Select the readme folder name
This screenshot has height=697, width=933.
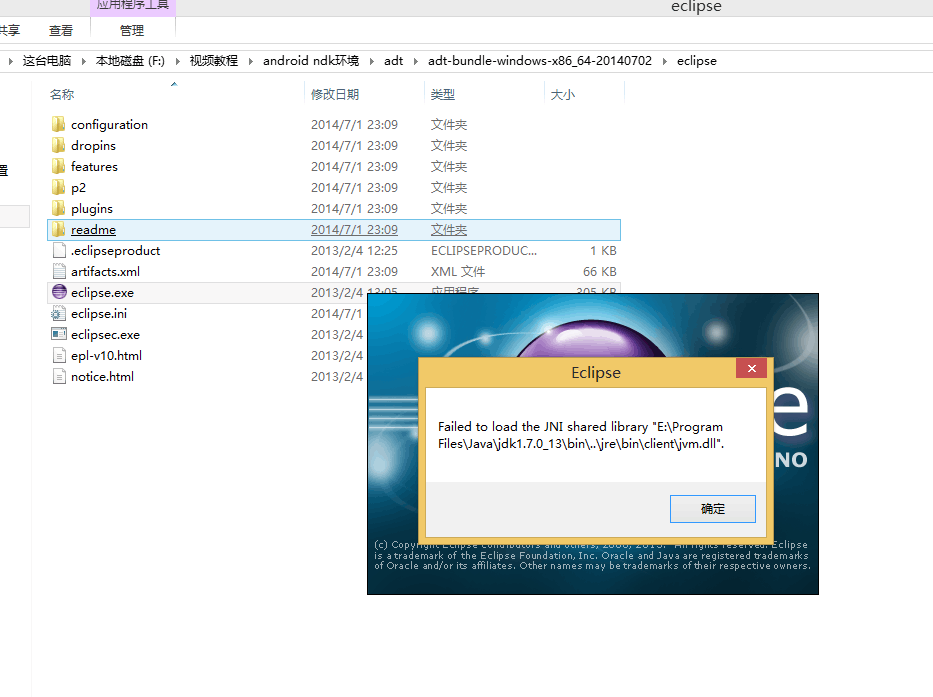pyautogui.click(x=93, y=229)
